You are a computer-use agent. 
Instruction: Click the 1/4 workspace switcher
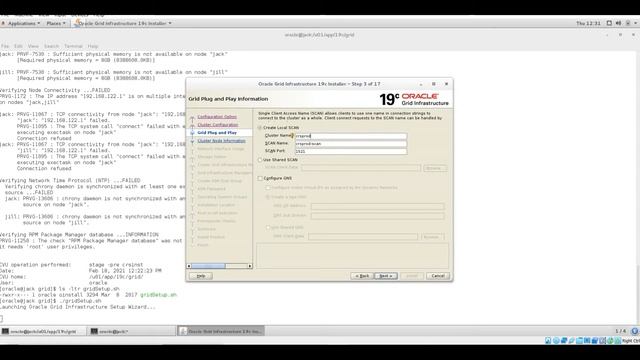pyautogui.click(x=620, y=331)
